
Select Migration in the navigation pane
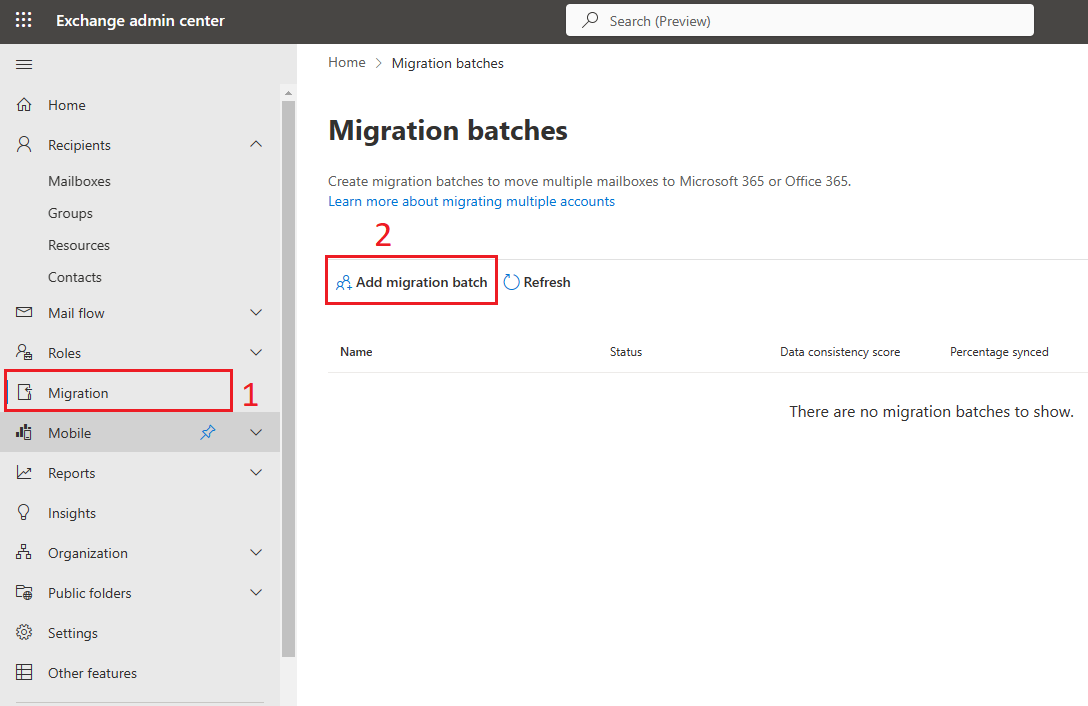[x=118, y=392]
